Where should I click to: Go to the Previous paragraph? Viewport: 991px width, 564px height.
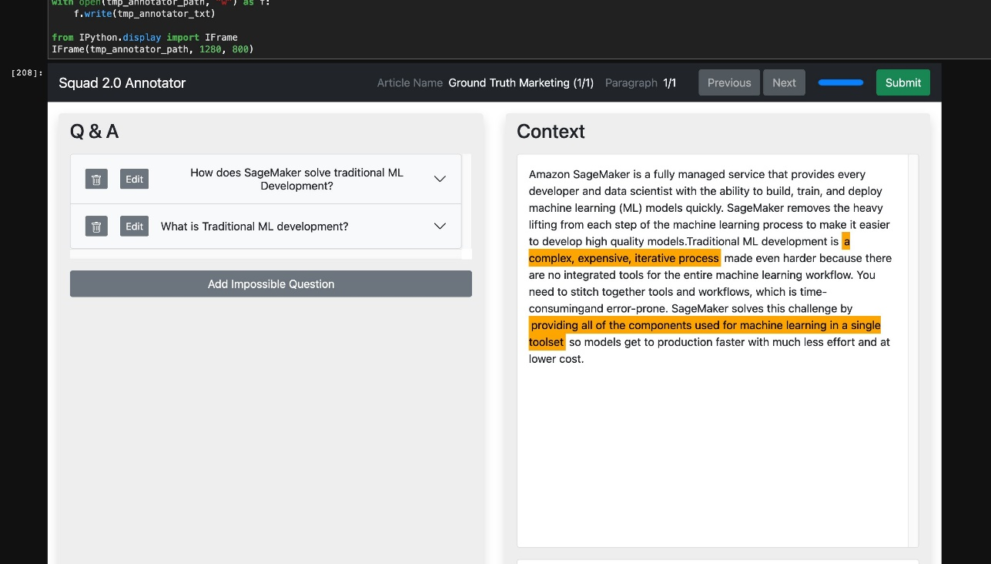[729, 83]
